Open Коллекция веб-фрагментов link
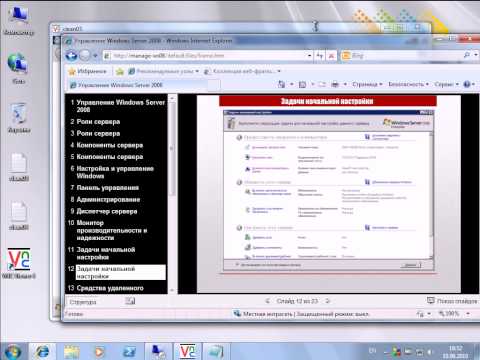This screenshot has width=480, height=360. point(242,71)
